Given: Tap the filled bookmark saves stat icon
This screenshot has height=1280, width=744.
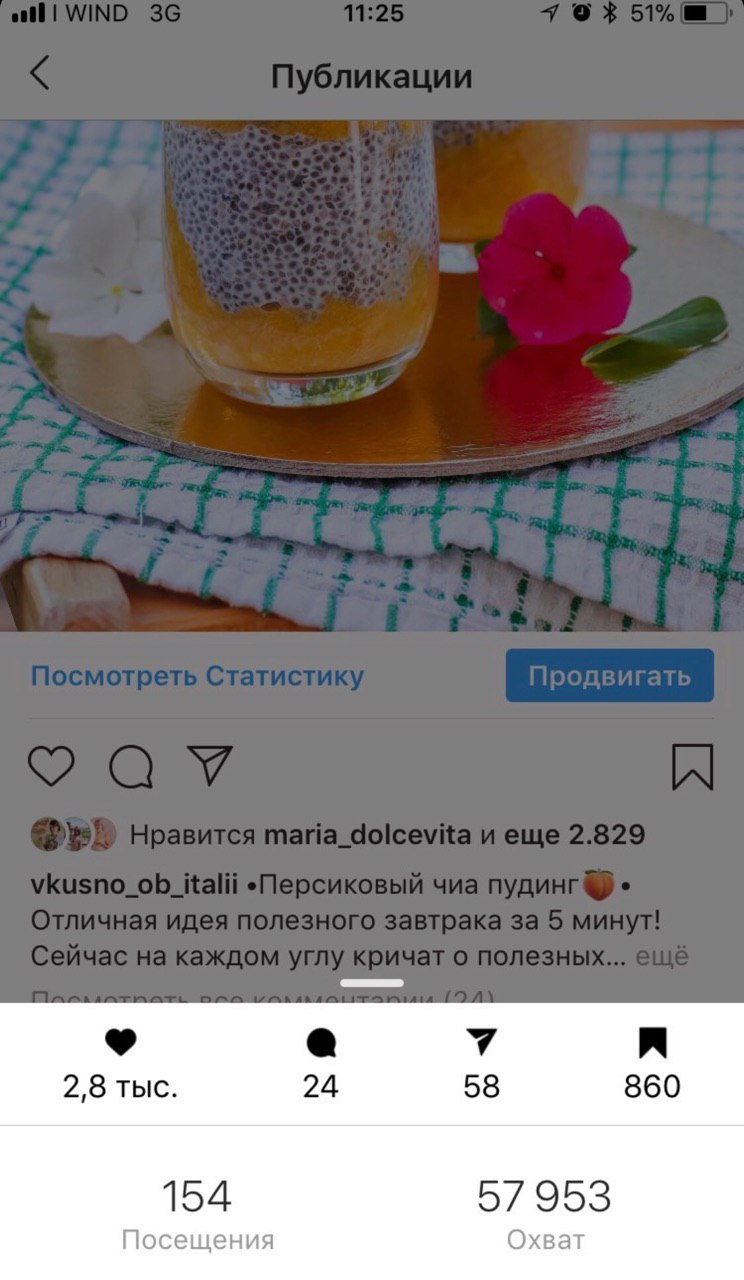Looking at the screenshot, I should pyautogui.click(x=652, y=1044).
